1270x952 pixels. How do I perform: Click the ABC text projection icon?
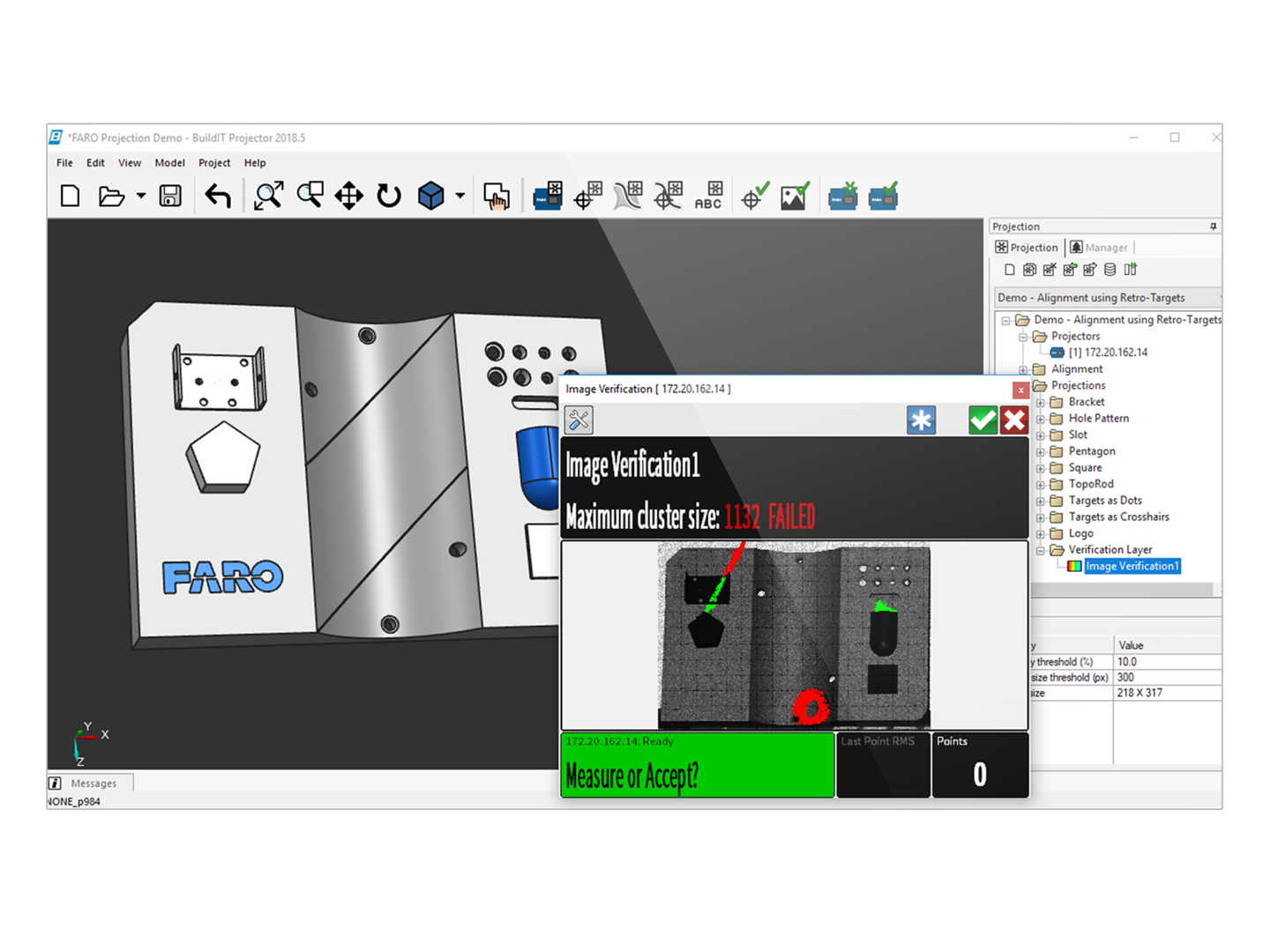[708, 196]
